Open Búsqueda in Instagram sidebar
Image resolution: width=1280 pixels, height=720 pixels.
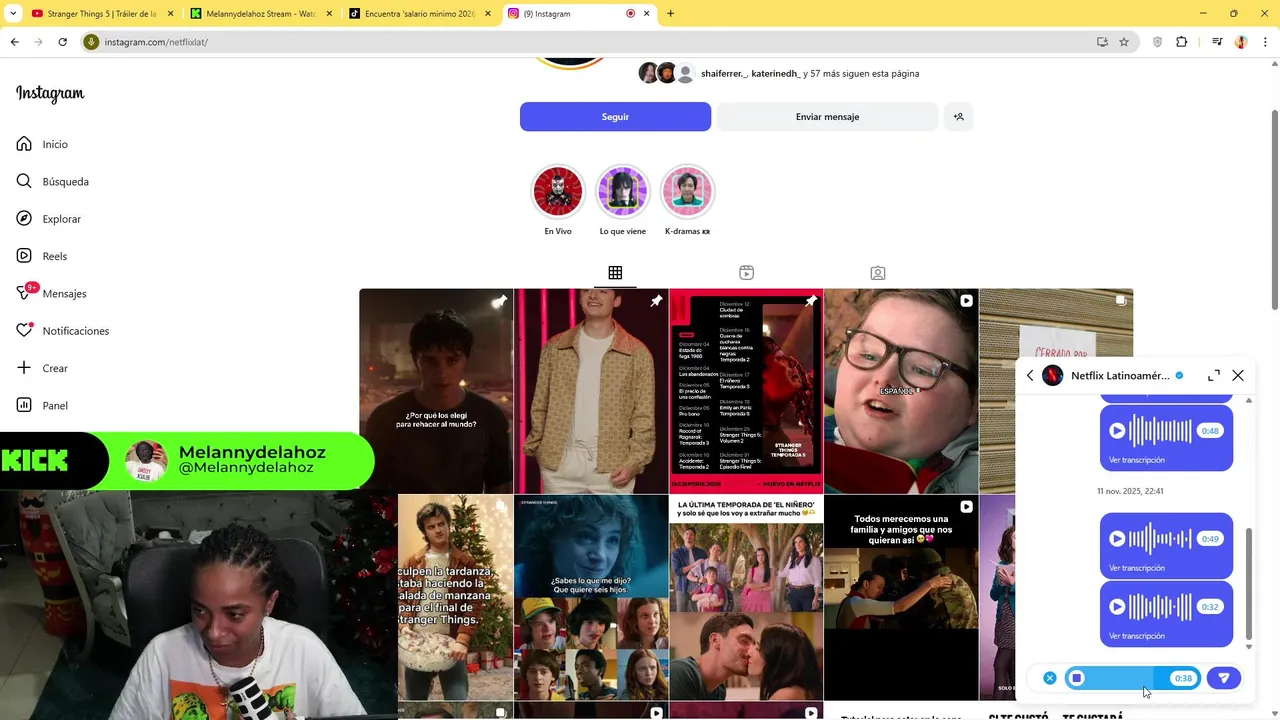tap(52, 181)
